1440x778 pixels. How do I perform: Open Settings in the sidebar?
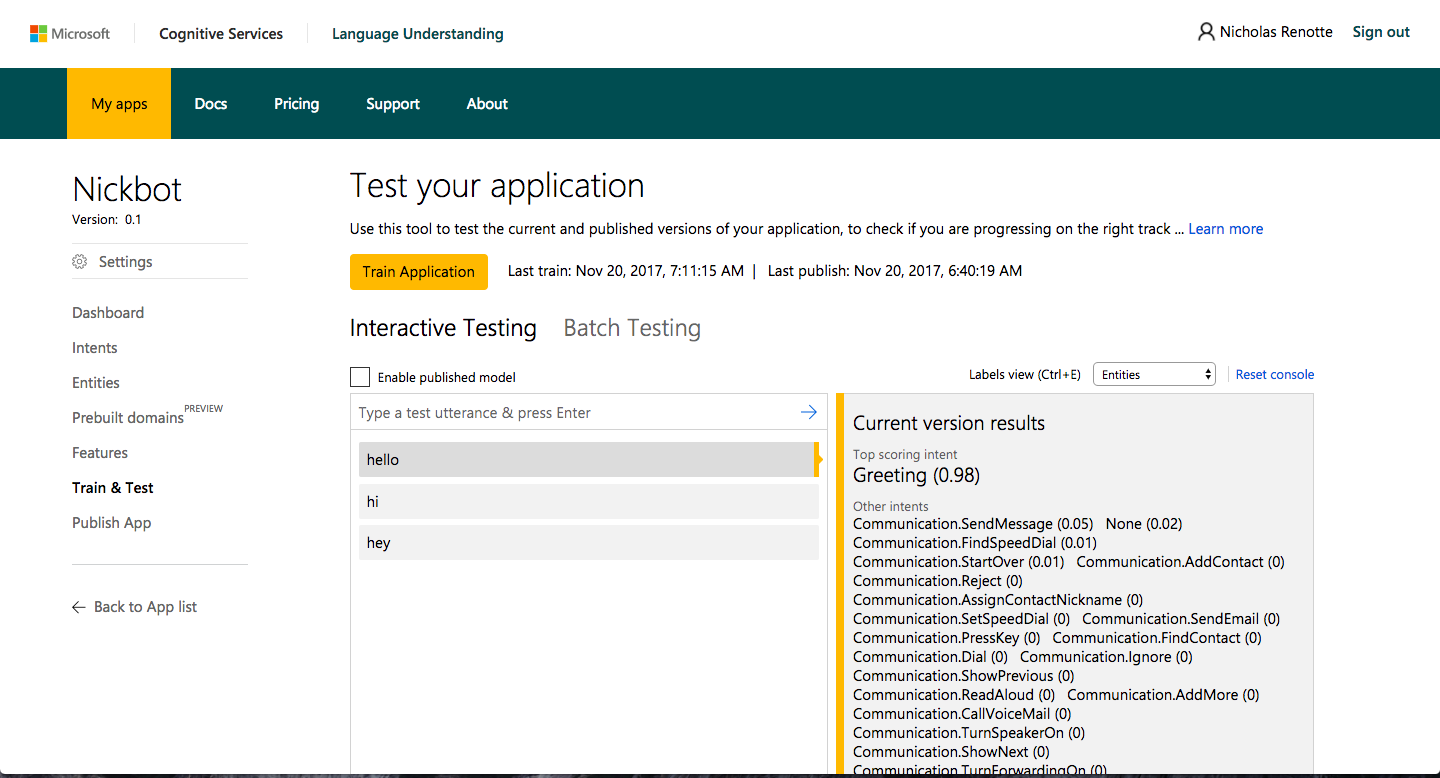click(126, 262)
